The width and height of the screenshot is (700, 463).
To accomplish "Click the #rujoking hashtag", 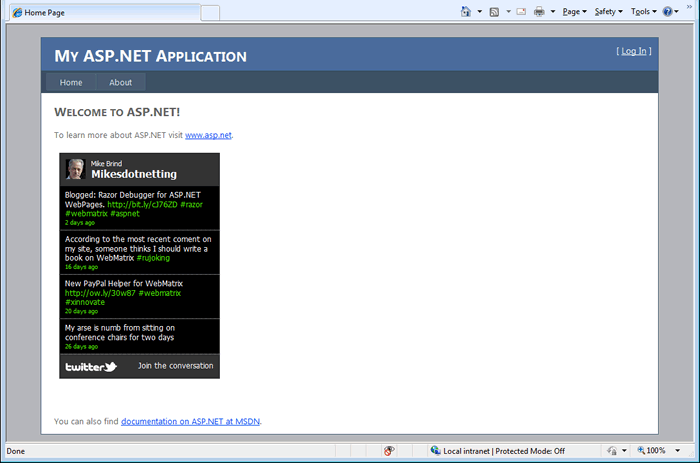I will tap(153, 258).
